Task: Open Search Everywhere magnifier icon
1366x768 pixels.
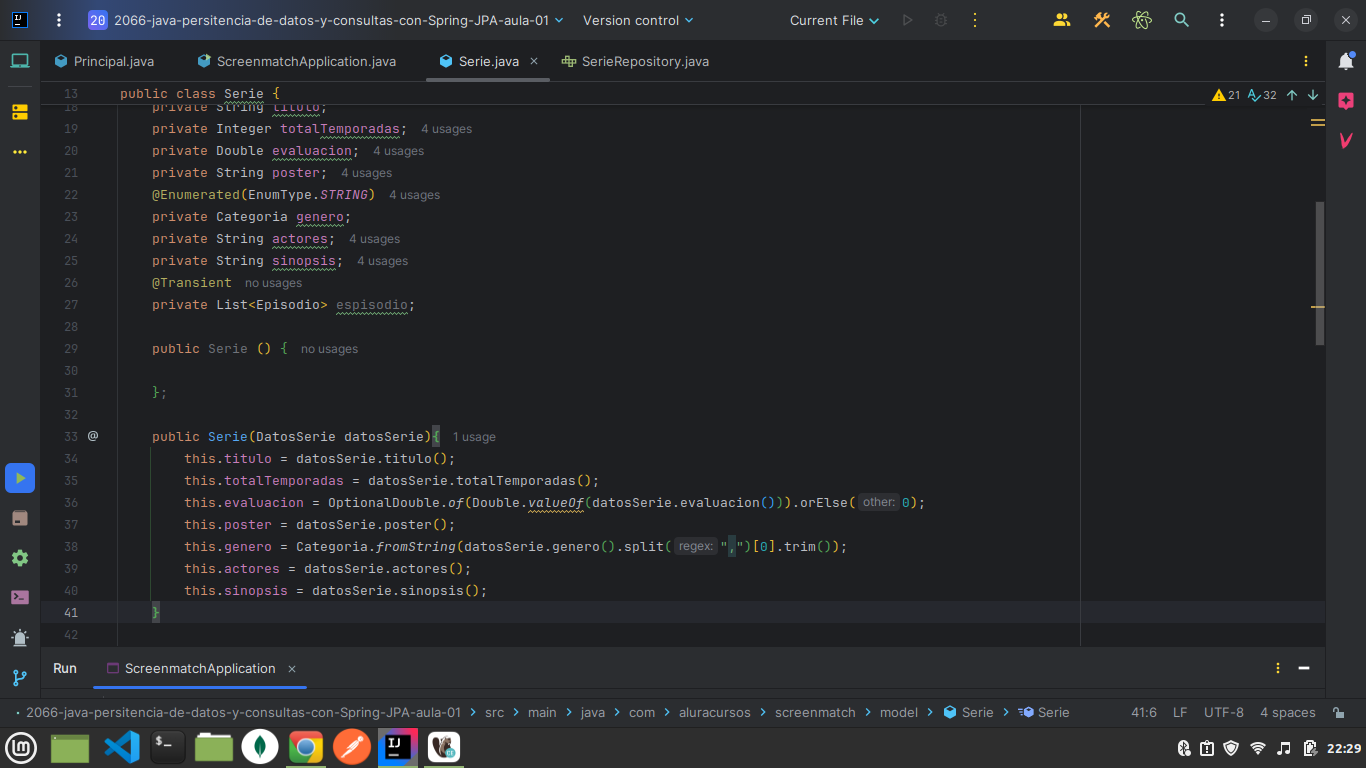Action: click(x=1182, y=20)
